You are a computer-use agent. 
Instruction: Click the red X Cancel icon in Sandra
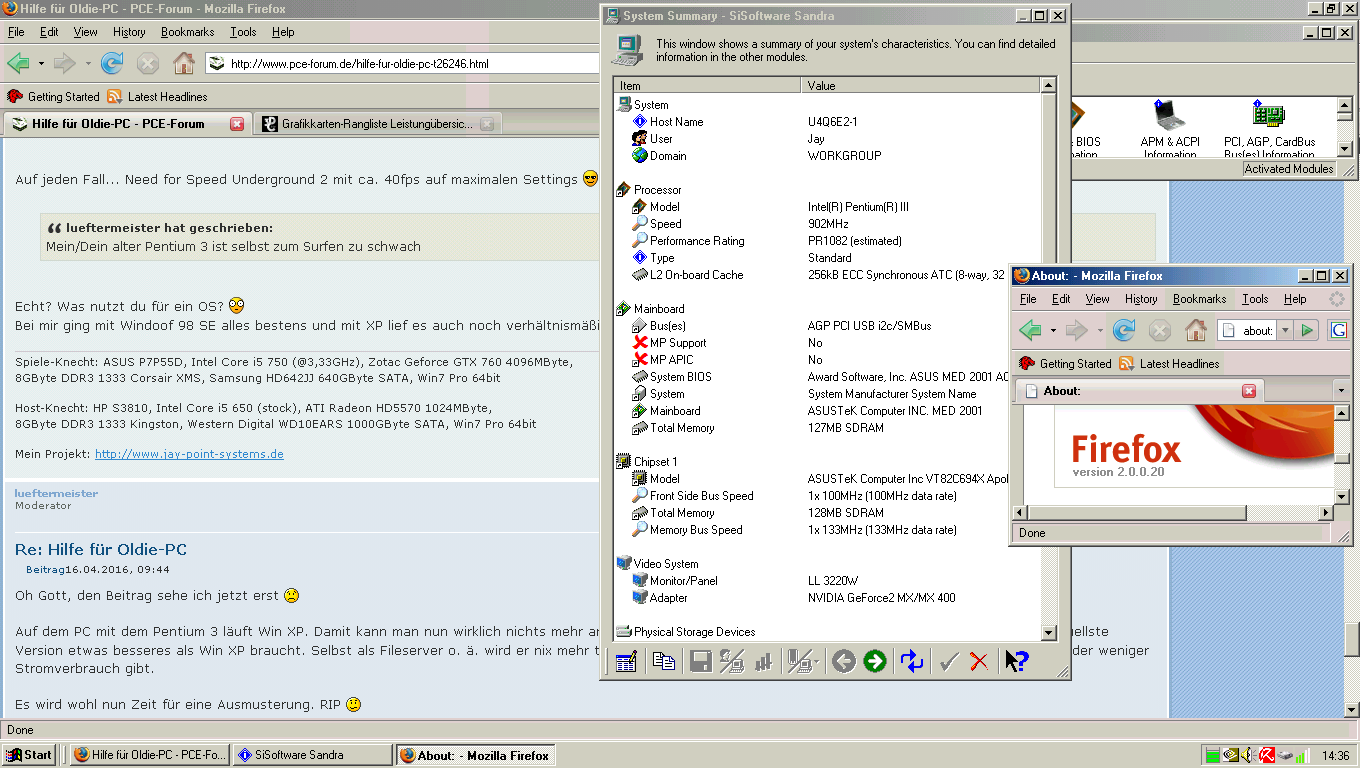click(x=979, y=661)
